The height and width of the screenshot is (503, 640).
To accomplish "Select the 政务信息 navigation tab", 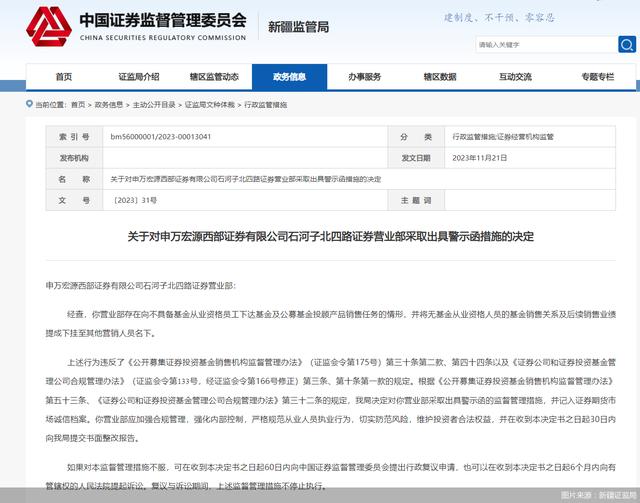I will [289, 77].
